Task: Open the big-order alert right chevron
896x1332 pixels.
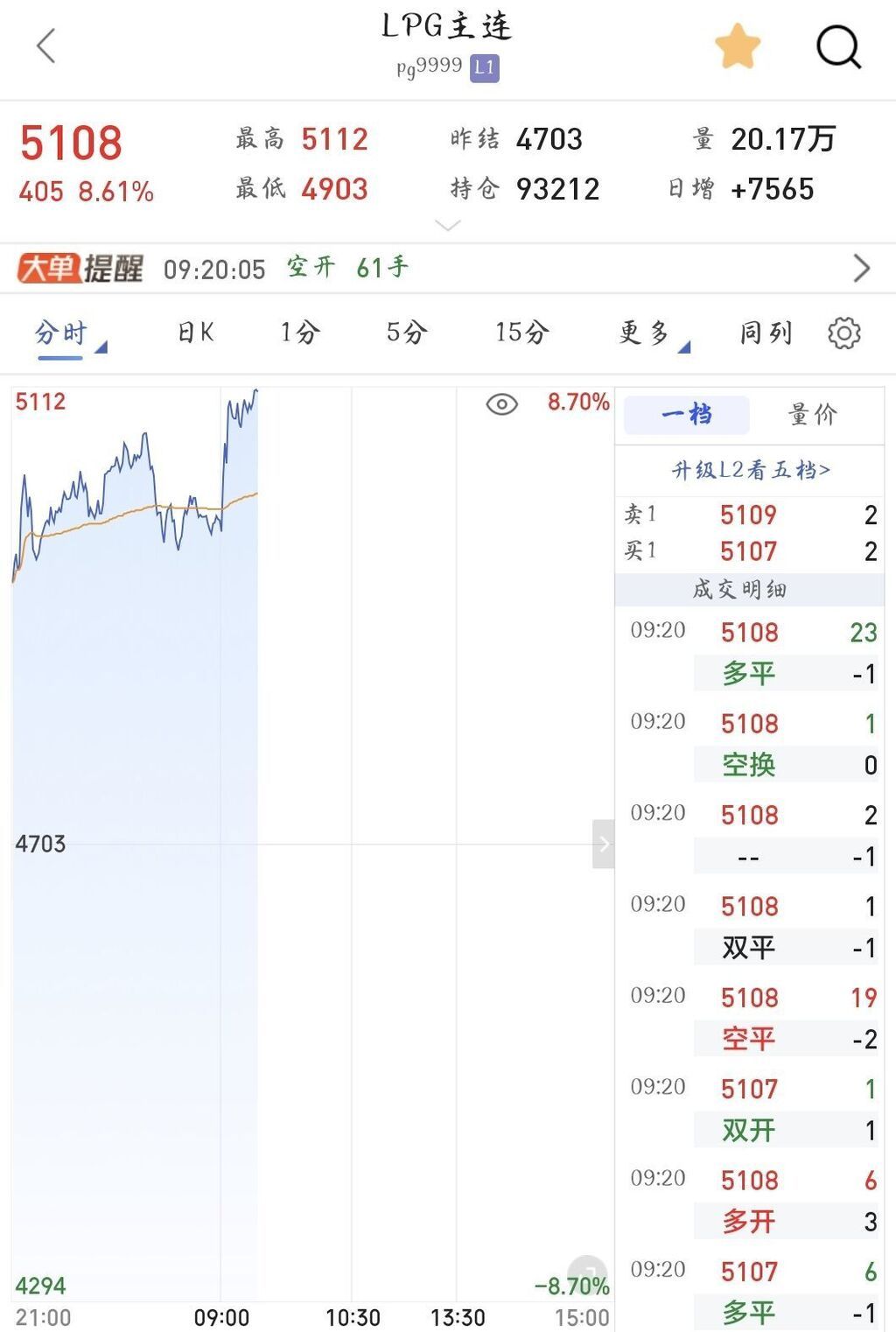Action: [x=862, y=269]
